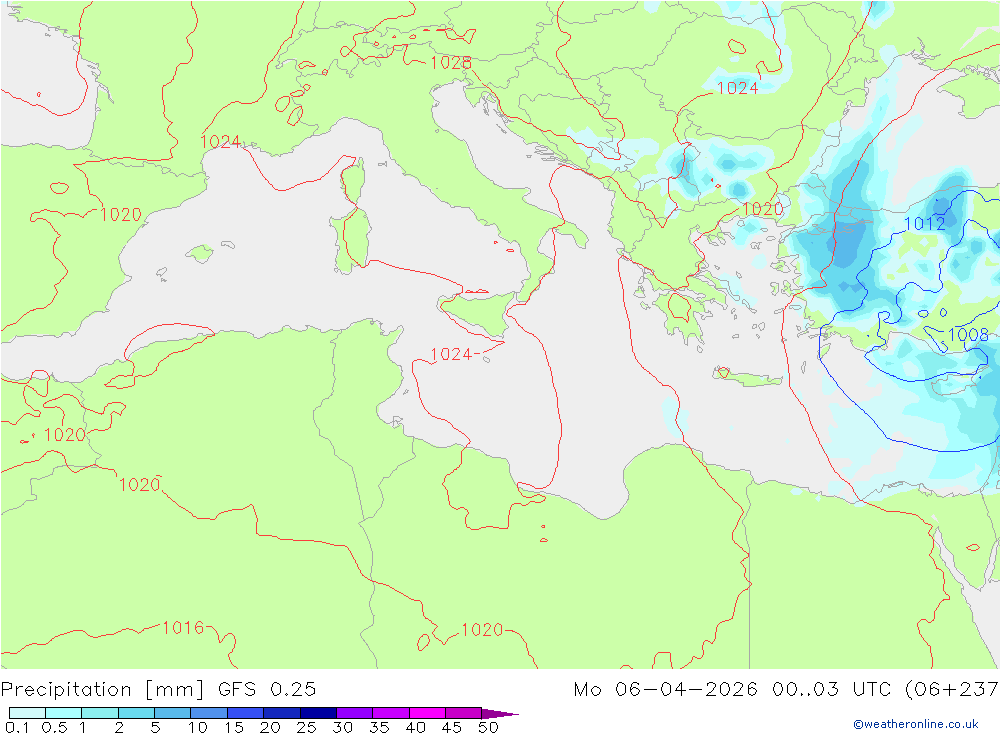Click the '25' legend scale value

(x=306, y=727)
